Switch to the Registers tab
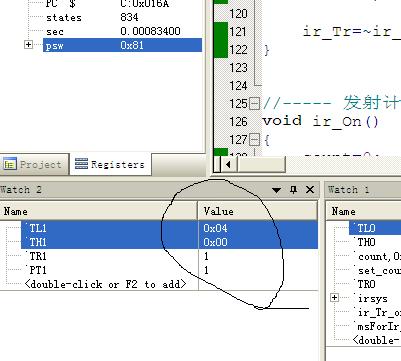 (110, 164)
